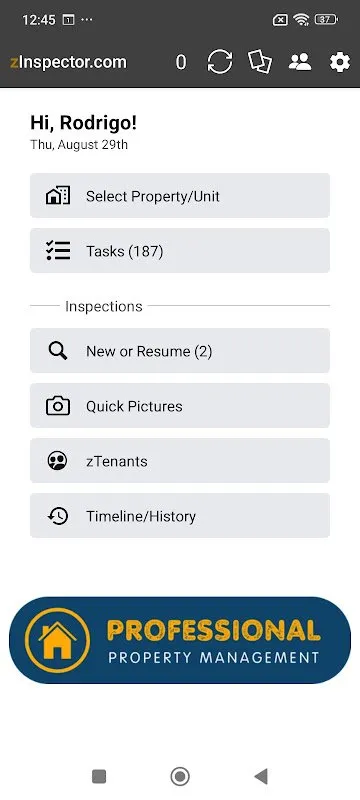The image size is (360, 800).
Task: Tap the sync refresh arrows icon
Action: pyautogui.click(x=220, y=62)
